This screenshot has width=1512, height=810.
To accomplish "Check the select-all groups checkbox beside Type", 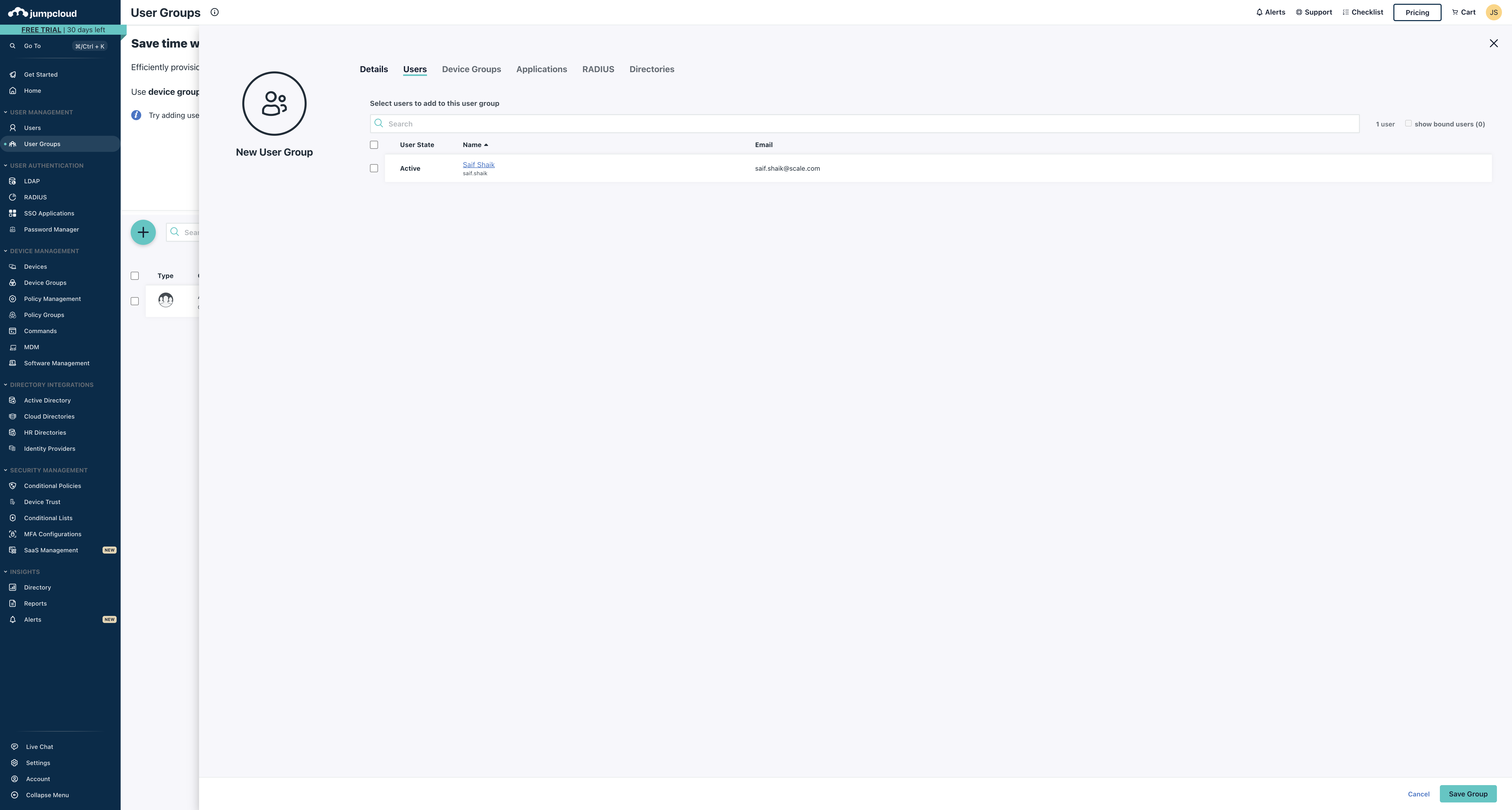I will (x=134, y=276).
